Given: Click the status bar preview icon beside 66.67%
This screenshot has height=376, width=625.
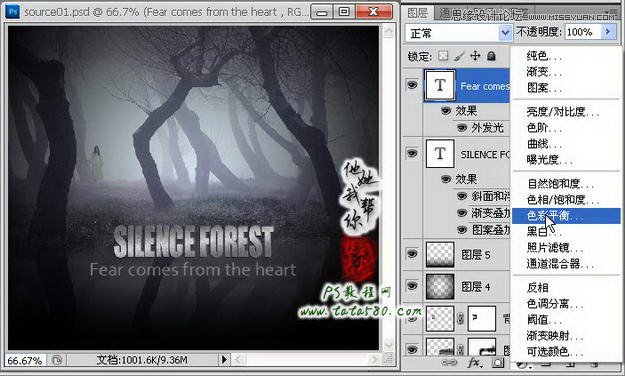Looking at the screenshot, I should (x=56, y=360).
